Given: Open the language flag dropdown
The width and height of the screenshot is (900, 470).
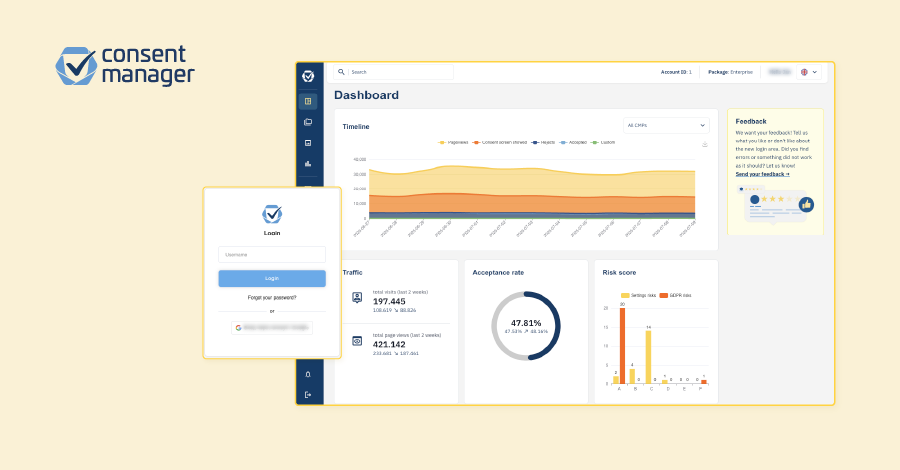Looking at the screenshot, I should click(x=809, y=72).
